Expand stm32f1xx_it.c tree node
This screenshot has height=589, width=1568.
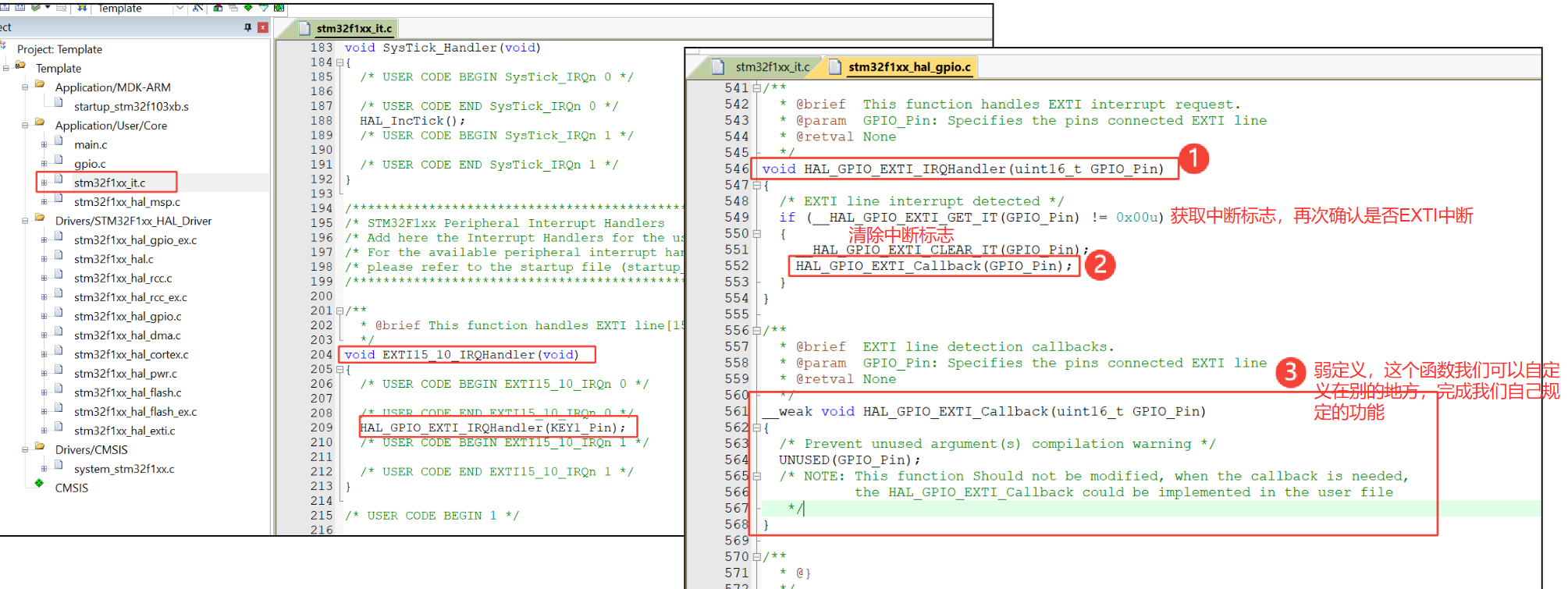point(44,183)
